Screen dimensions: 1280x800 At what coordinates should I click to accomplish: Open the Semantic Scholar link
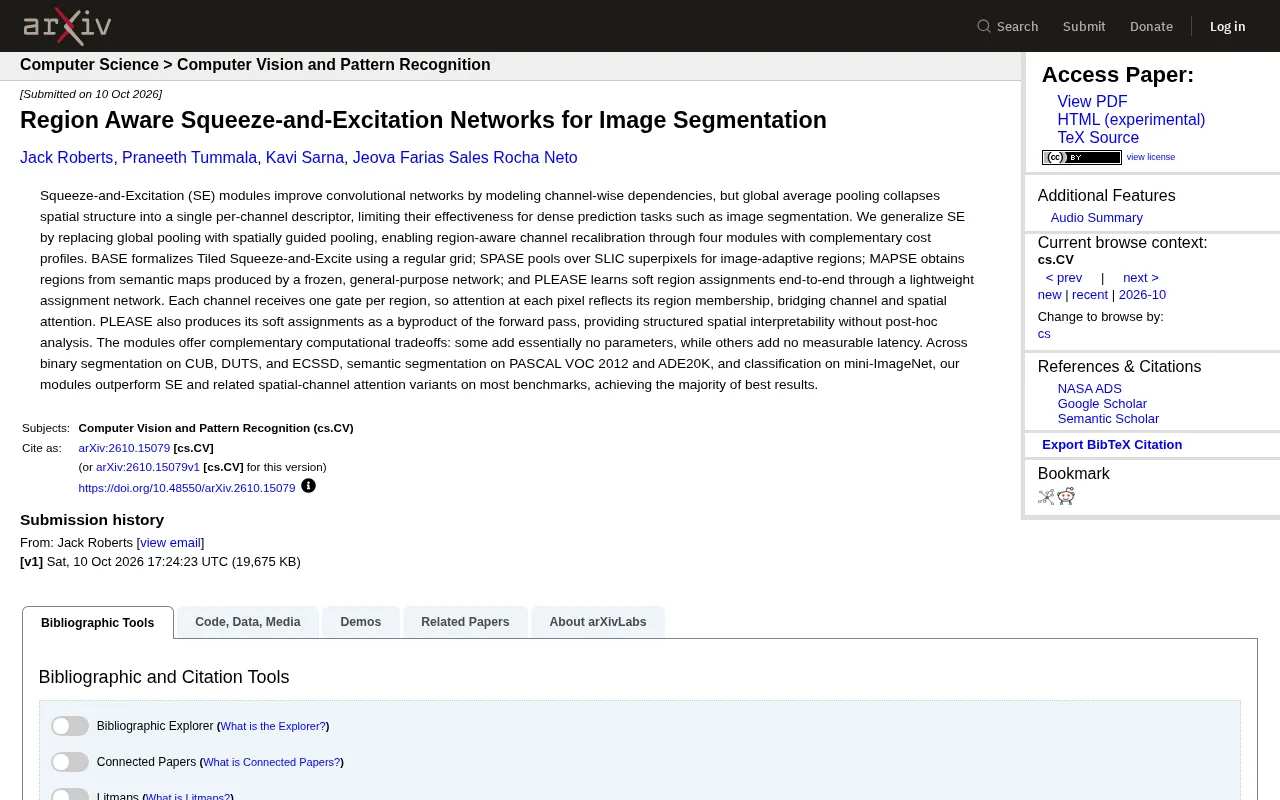click(1108, 419)
